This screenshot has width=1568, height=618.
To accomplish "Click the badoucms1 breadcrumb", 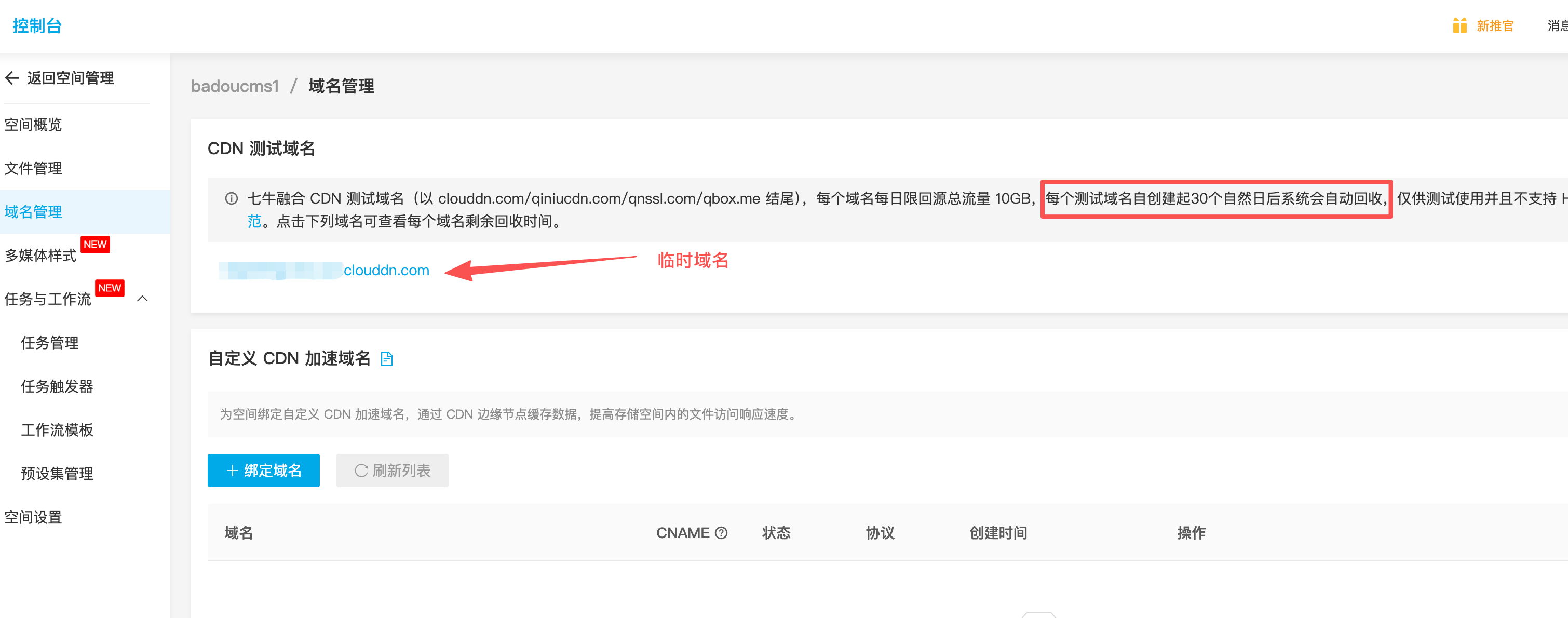I will pos(235,86).
